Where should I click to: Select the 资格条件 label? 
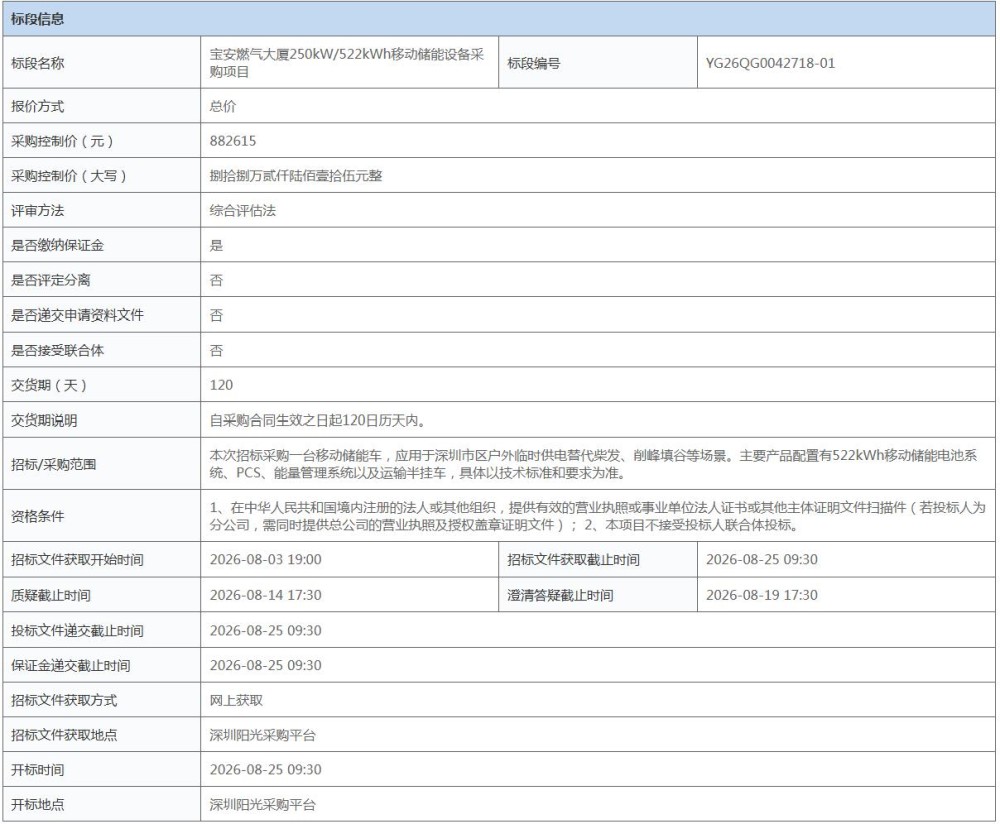38,516
